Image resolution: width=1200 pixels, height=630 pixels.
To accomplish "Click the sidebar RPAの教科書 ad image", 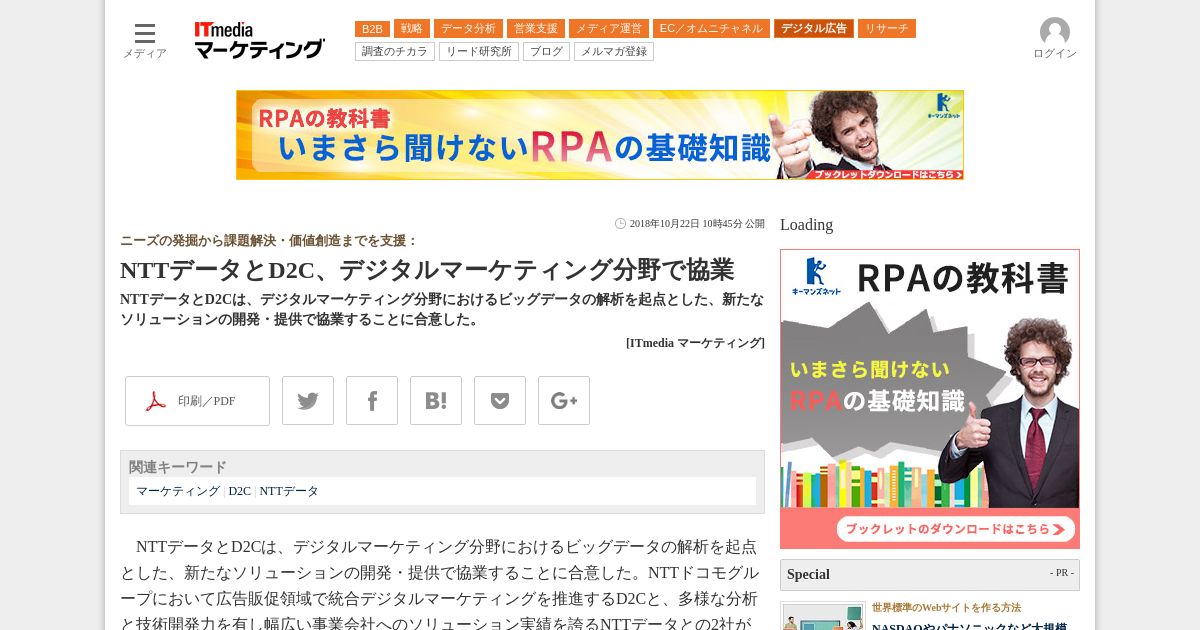I will tap(930, 399).
